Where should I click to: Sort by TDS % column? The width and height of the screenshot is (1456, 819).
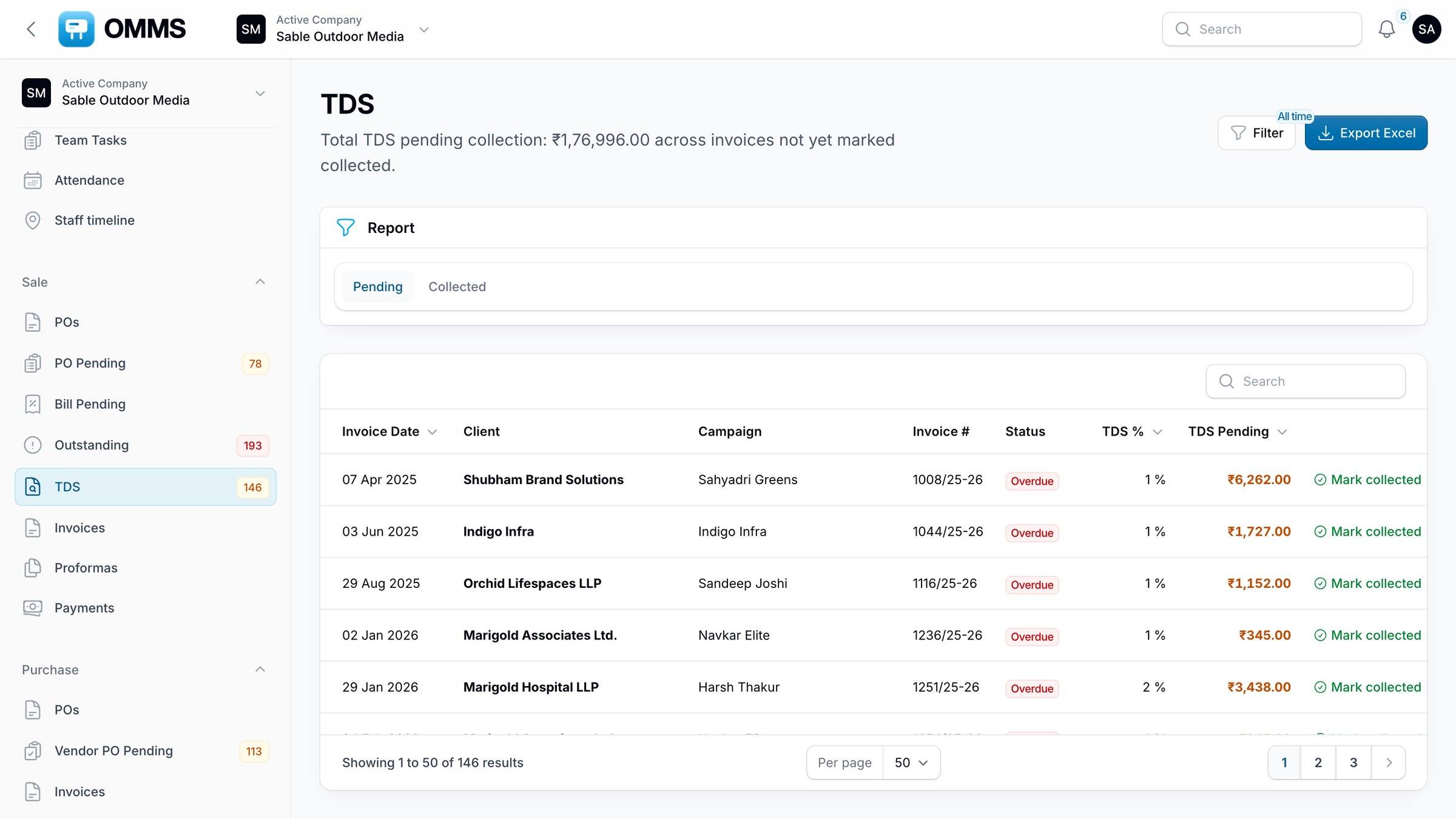coord(1132,431)
